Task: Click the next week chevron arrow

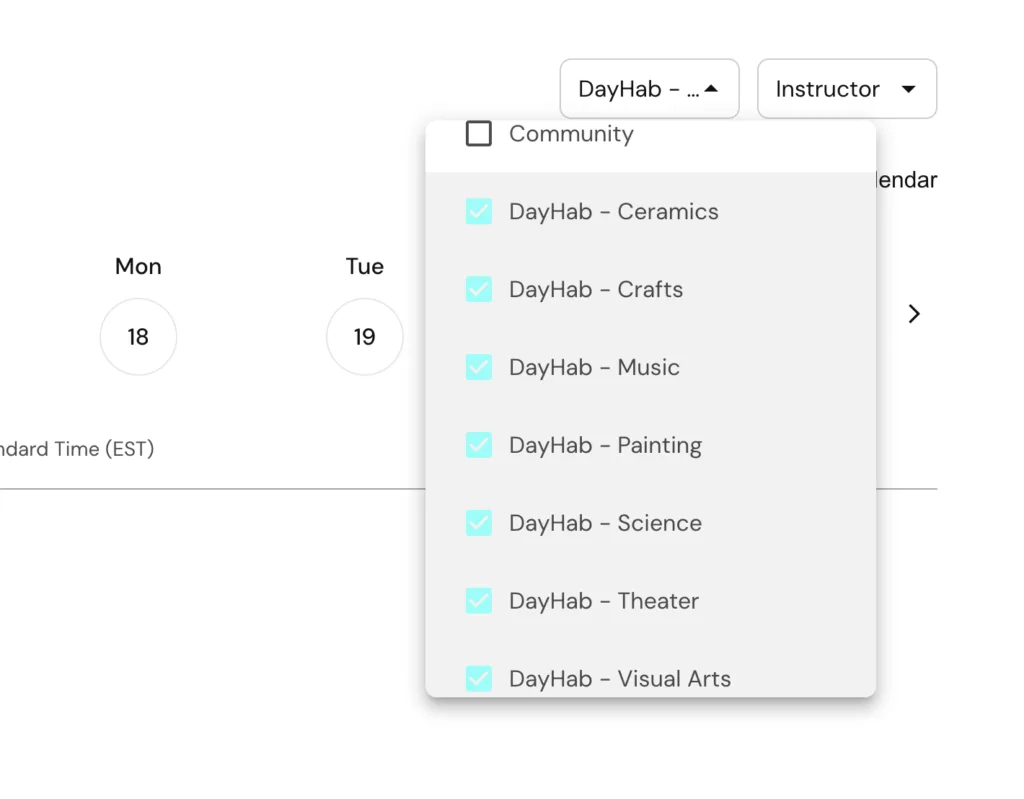Action: tap(914, 314)
